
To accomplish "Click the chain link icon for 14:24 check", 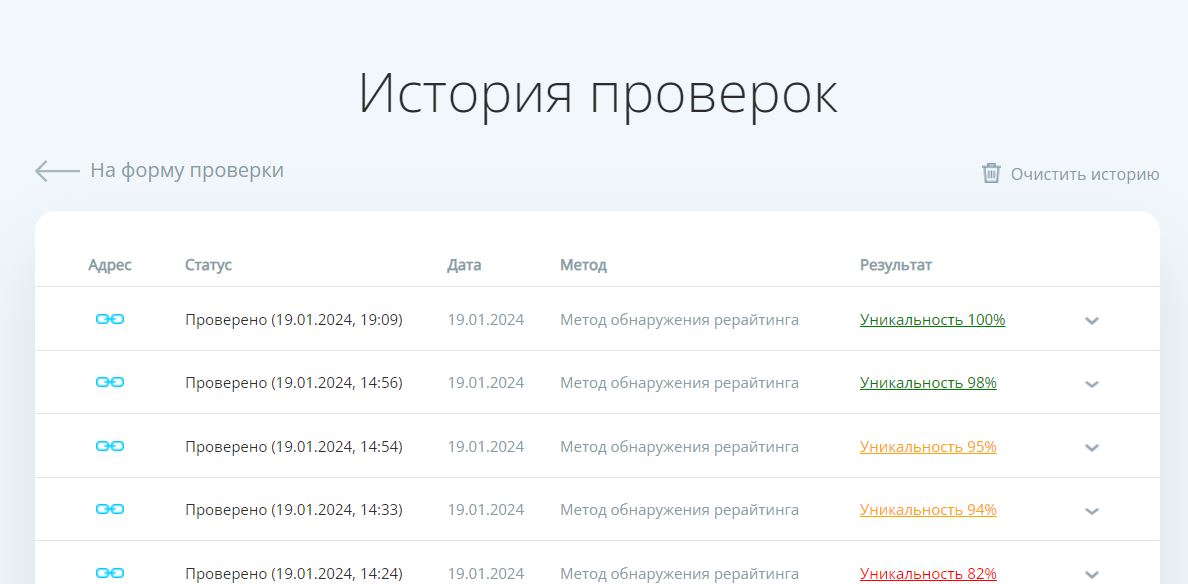I will [x=110, y=572].
